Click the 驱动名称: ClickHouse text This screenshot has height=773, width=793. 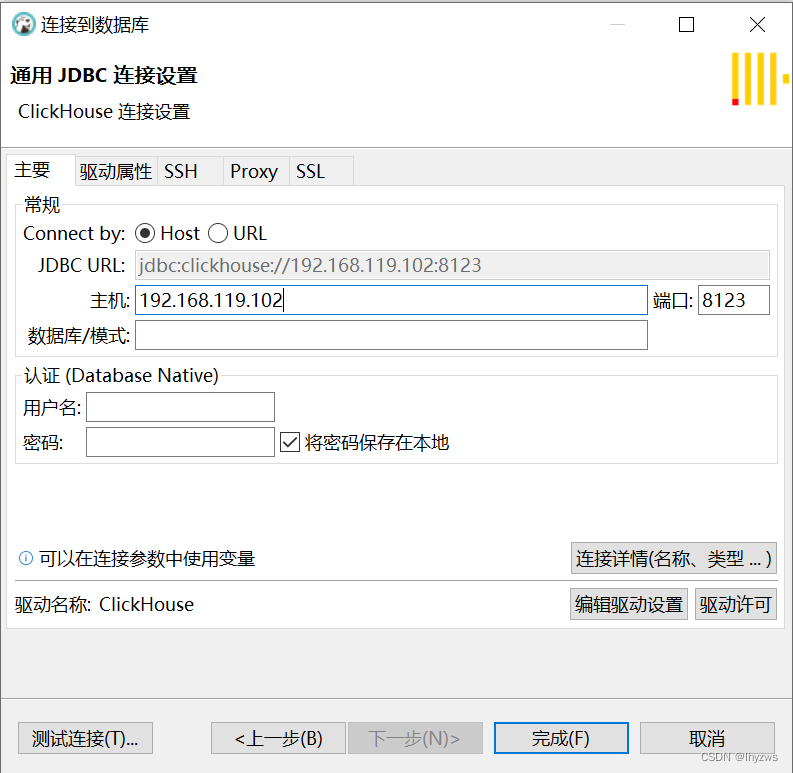coord(104,605)
